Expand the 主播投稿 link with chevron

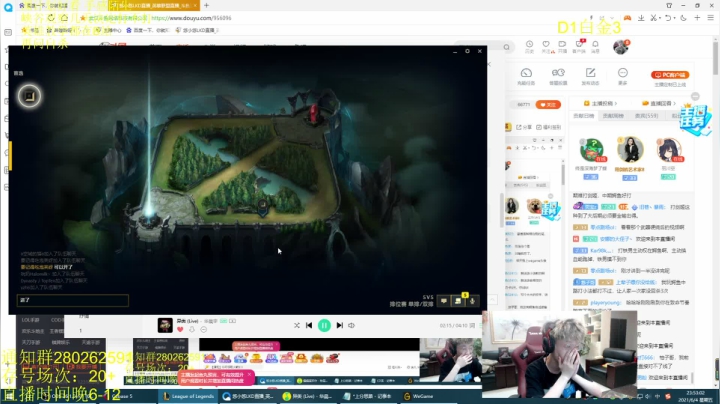[600, 103]
